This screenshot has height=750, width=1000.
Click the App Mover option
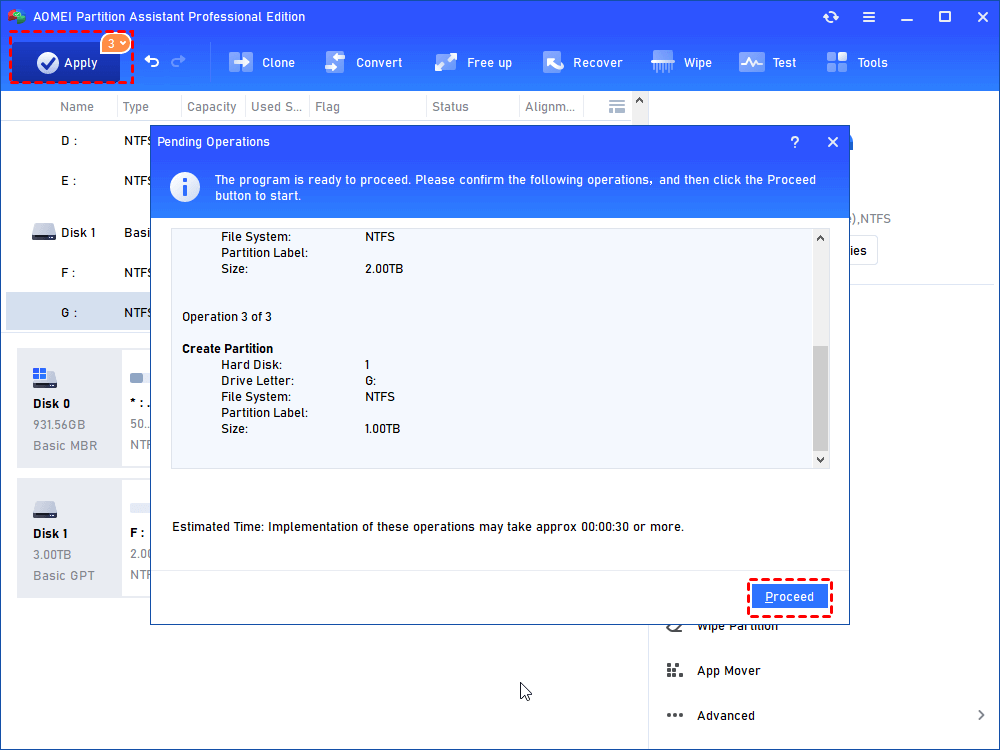713,671
